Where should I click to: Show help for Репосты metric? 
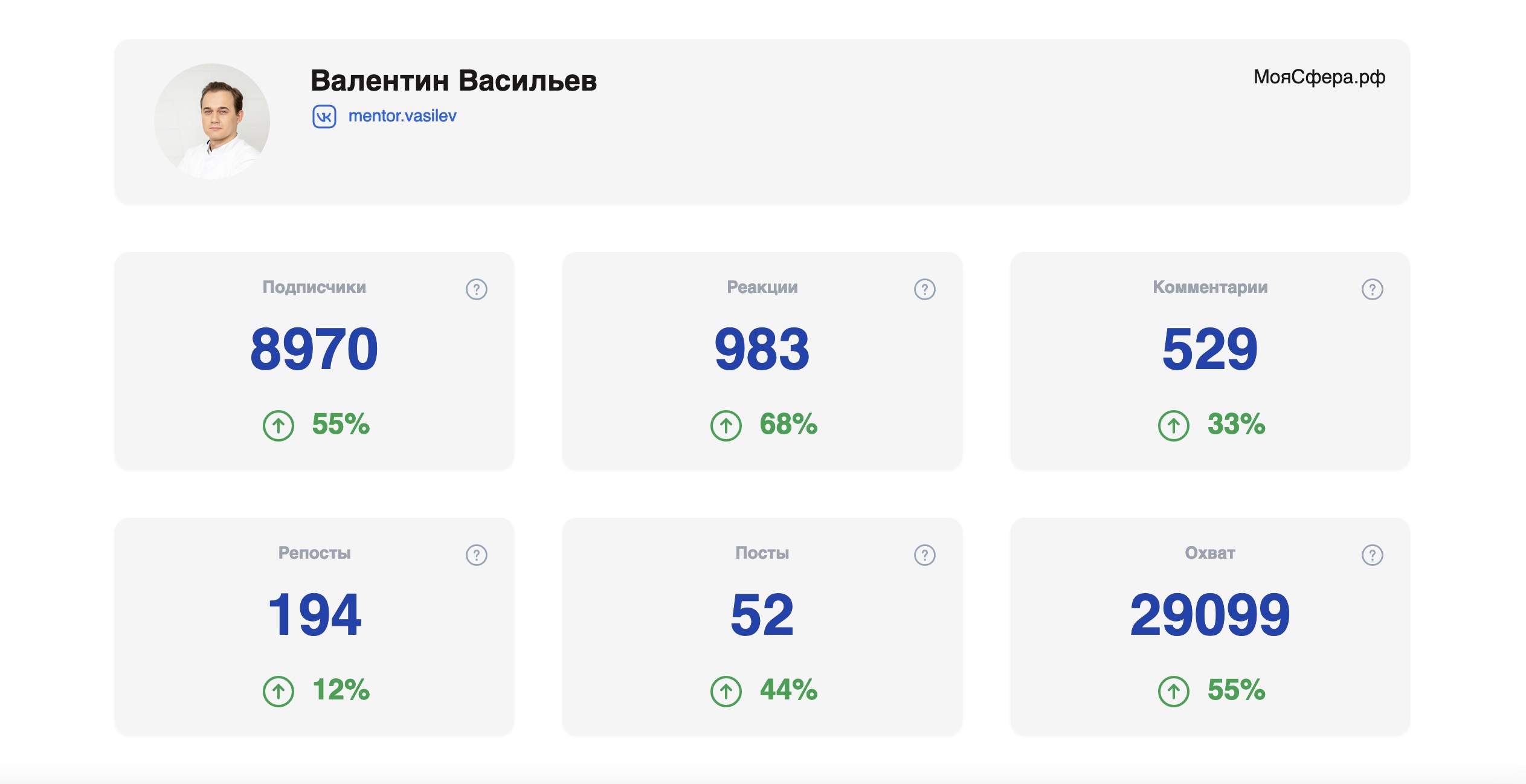coord(476,555)
